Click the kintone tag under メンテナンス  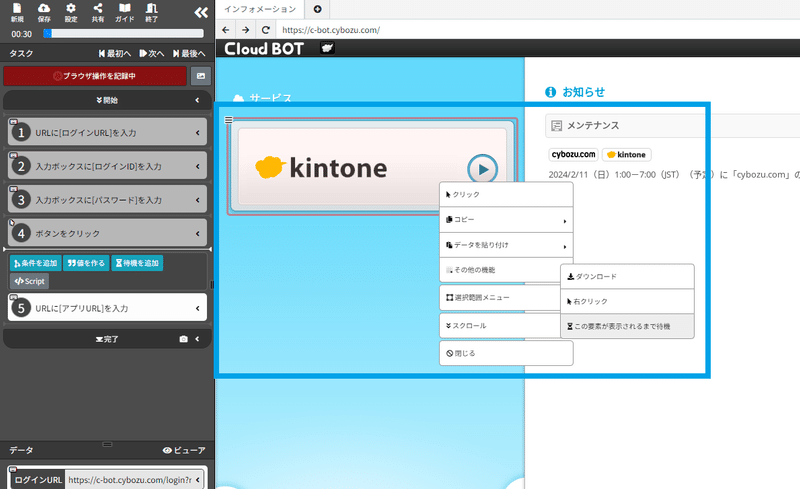(x=627, y=155)
